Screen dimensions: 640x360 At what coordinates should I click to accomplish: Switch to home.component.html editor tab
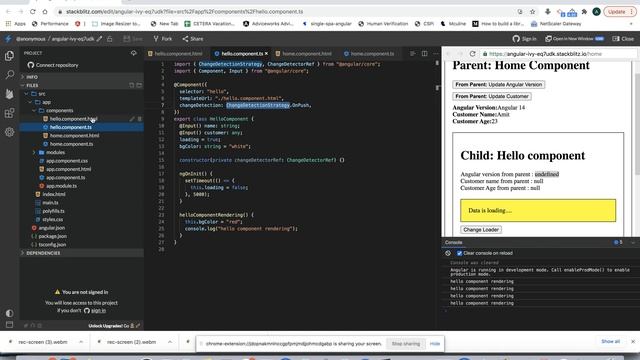[x=304, y=53]
